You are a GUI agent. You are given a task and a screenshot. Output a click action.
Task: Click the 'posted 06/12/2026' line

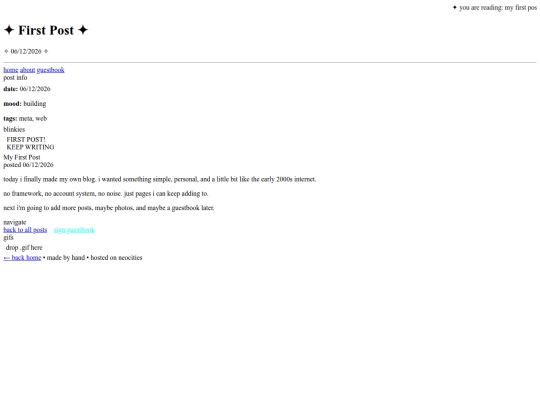(x=29, y=165)
